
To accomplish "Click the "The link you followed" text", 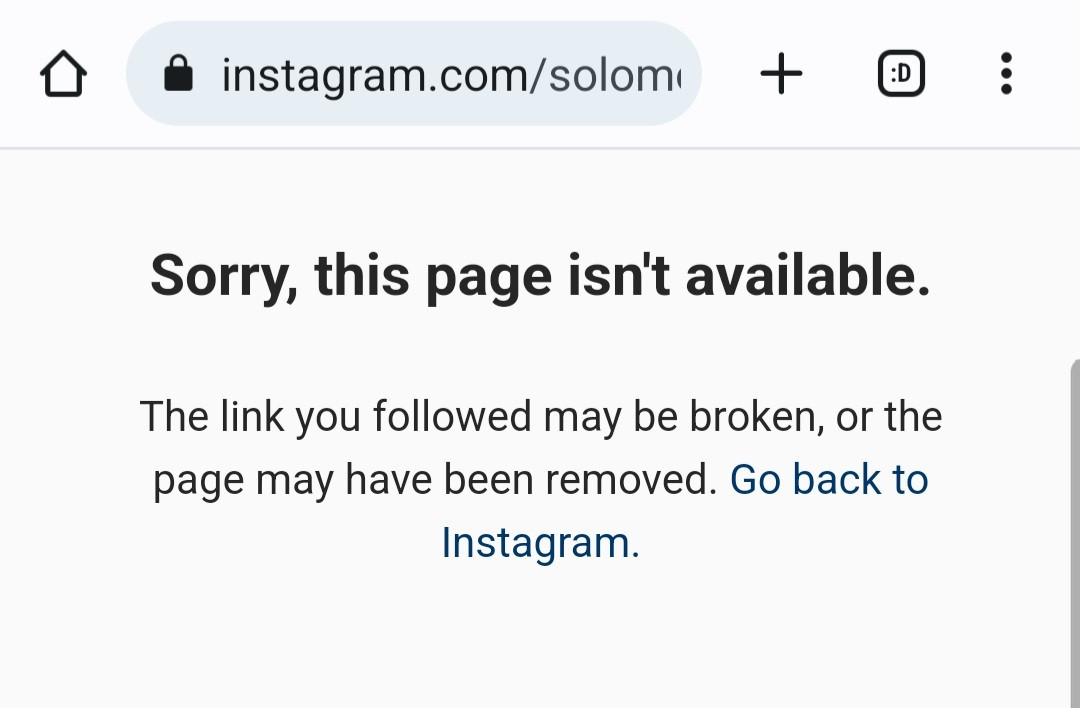I will pyautogui.click(x=336, y=417).
